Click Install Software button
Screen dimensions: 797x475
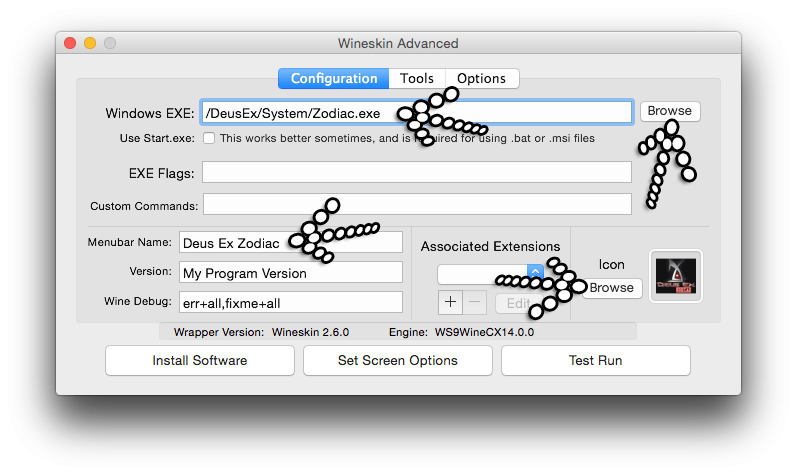click(x=200, y=361)
